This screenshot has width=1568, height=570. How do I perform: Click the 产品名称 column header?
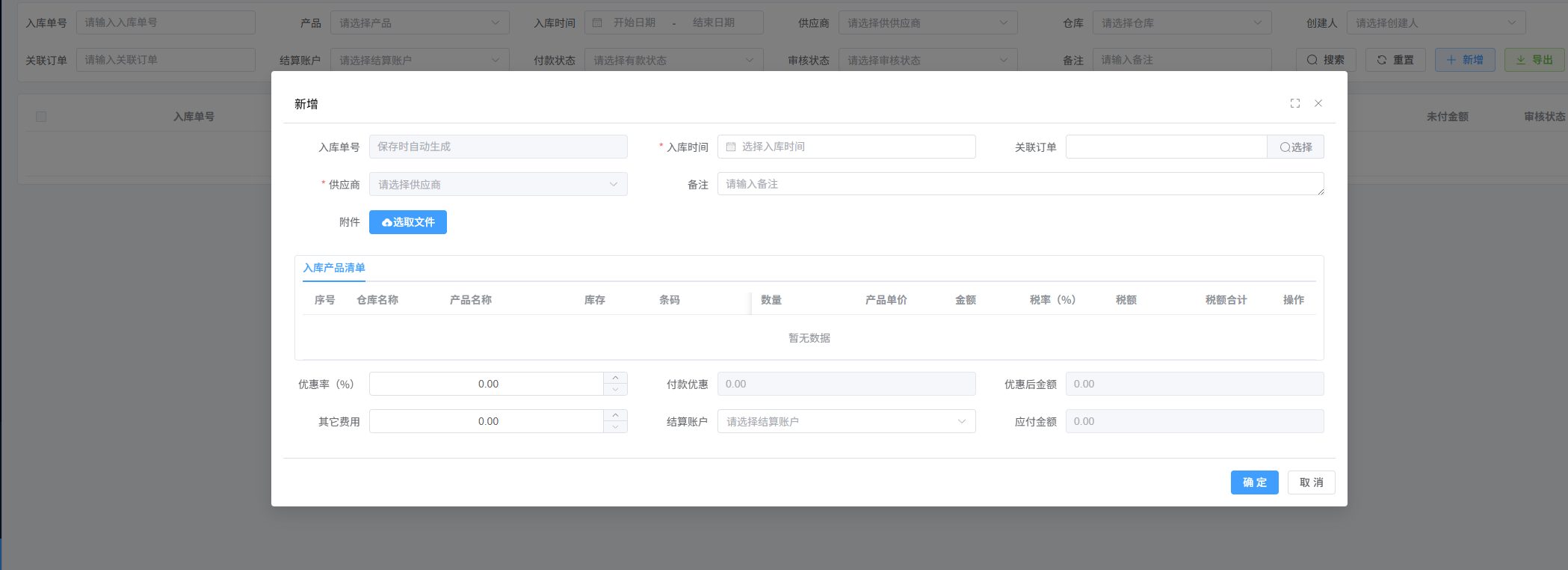click(x=471, y=300)
